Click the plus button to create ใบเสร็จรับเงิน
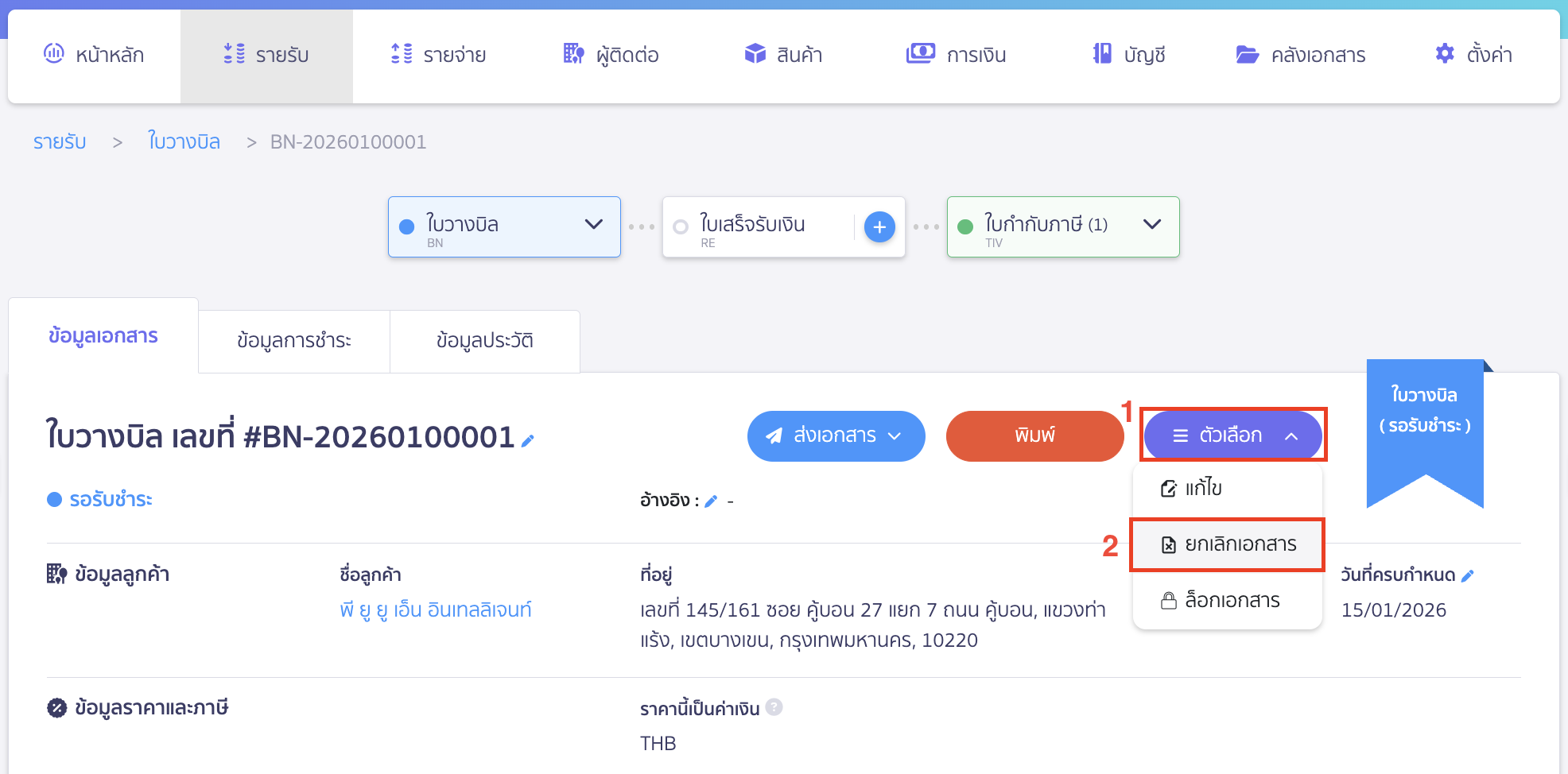The width and height of the screenshot is (1568, 774). [879, 226]
